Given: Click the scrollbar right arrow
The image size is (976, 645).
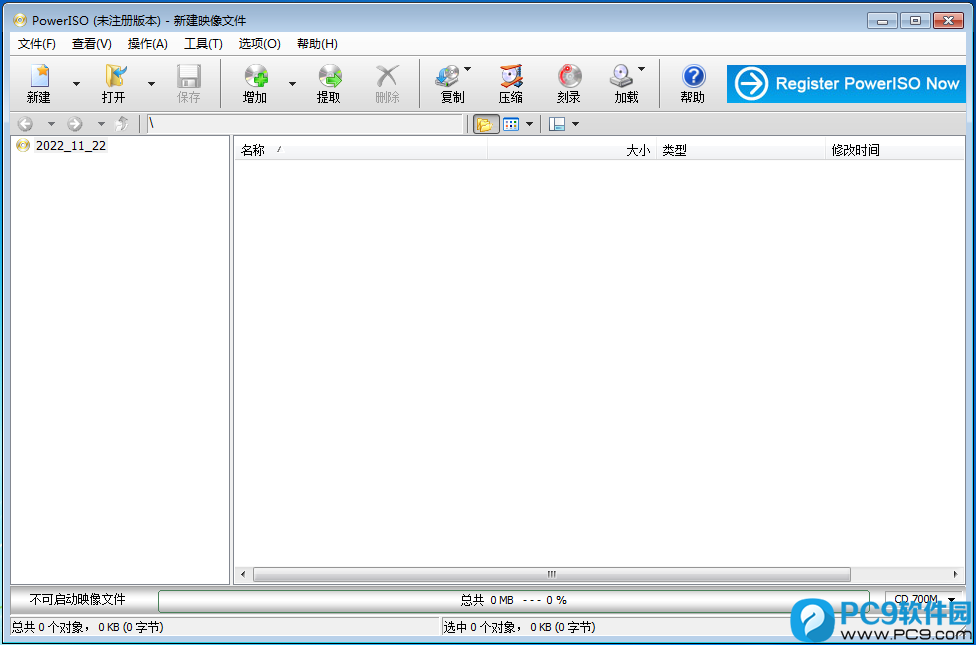Looking at the screenshot, I should 956,574.
